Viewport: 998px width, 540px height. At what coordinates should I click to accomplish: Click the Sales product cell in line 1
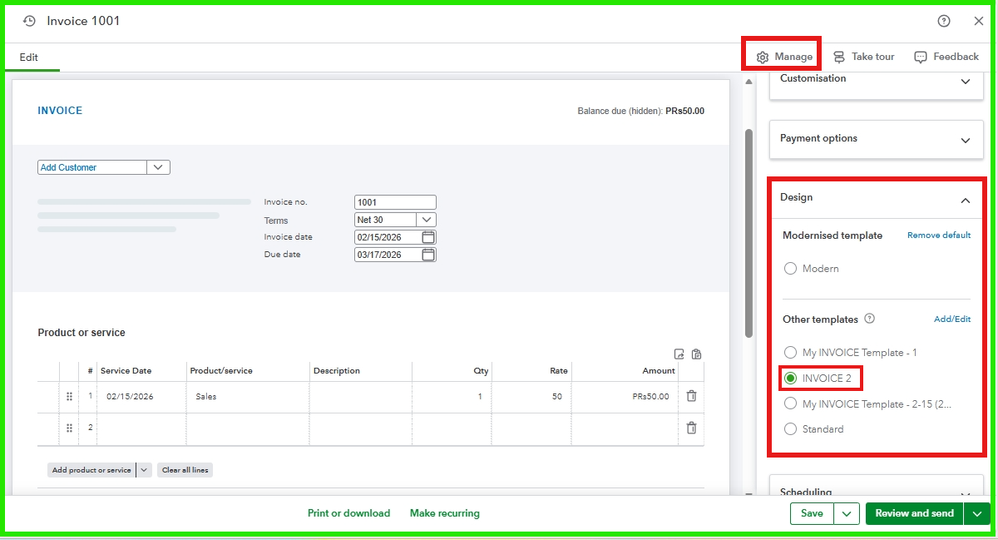(x=248, y=396)
